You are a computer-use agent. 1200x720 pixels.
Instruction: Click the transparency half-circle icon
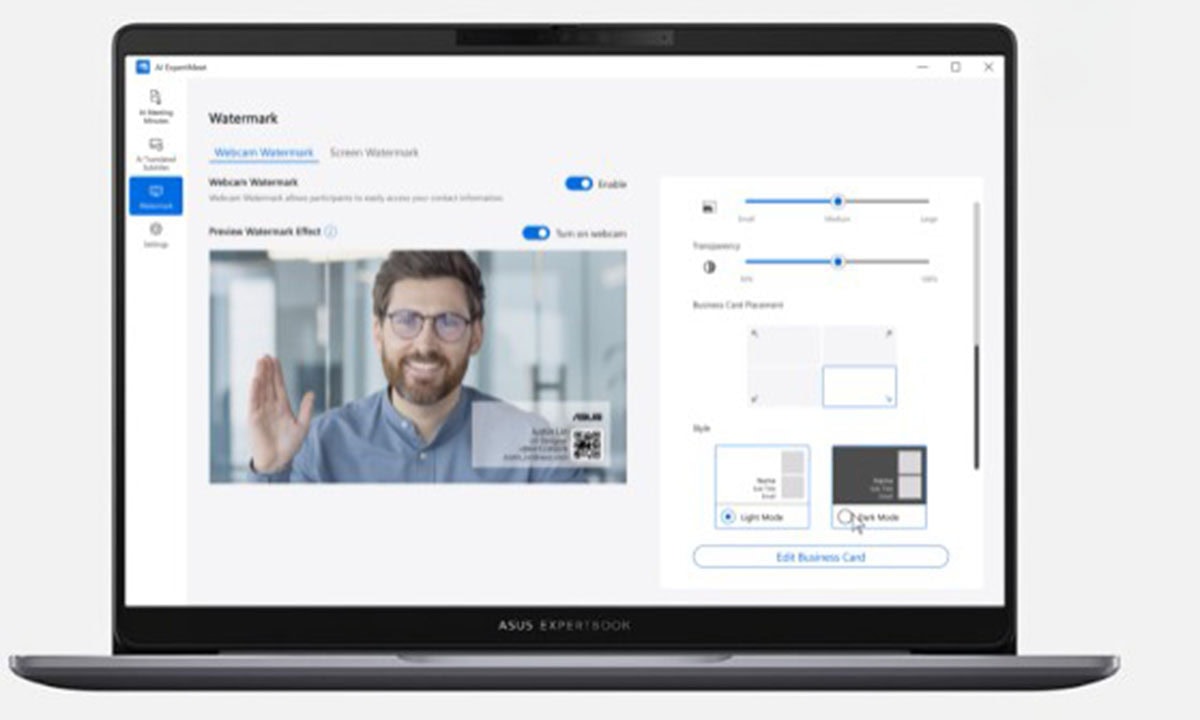click(x=709, y=267)
